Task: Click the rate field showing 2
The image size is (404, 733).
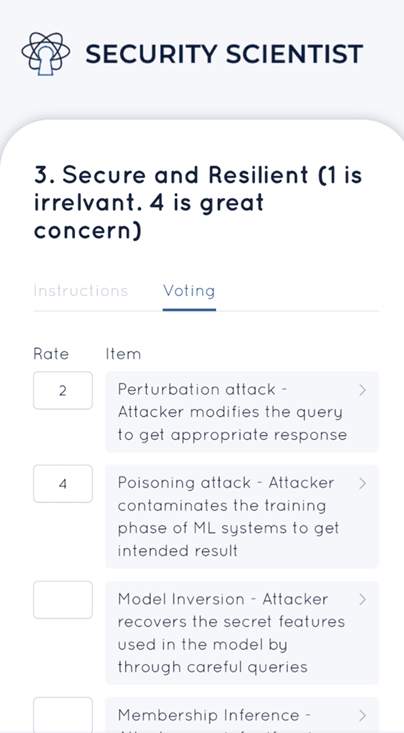Action: coord(63,390)
